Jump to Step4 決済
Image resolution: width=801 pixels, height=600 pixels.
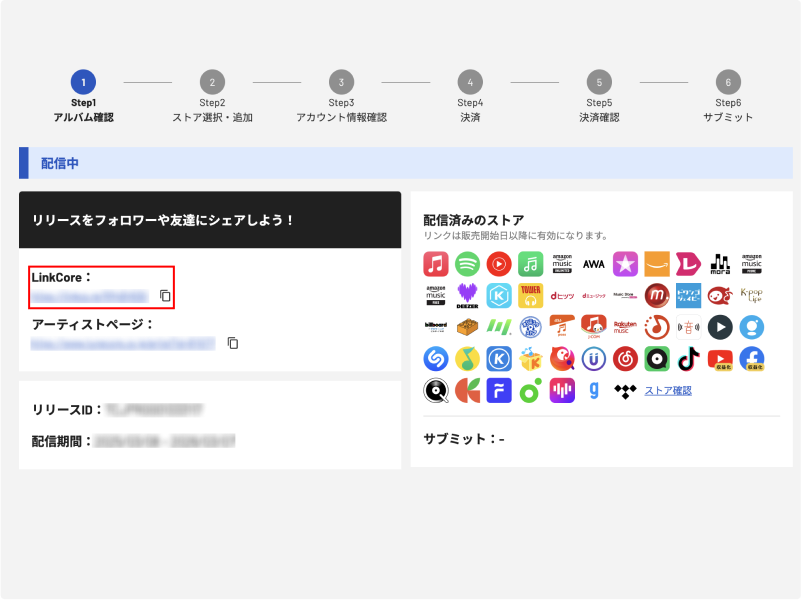pyautogui.click(x=470, y=82)
